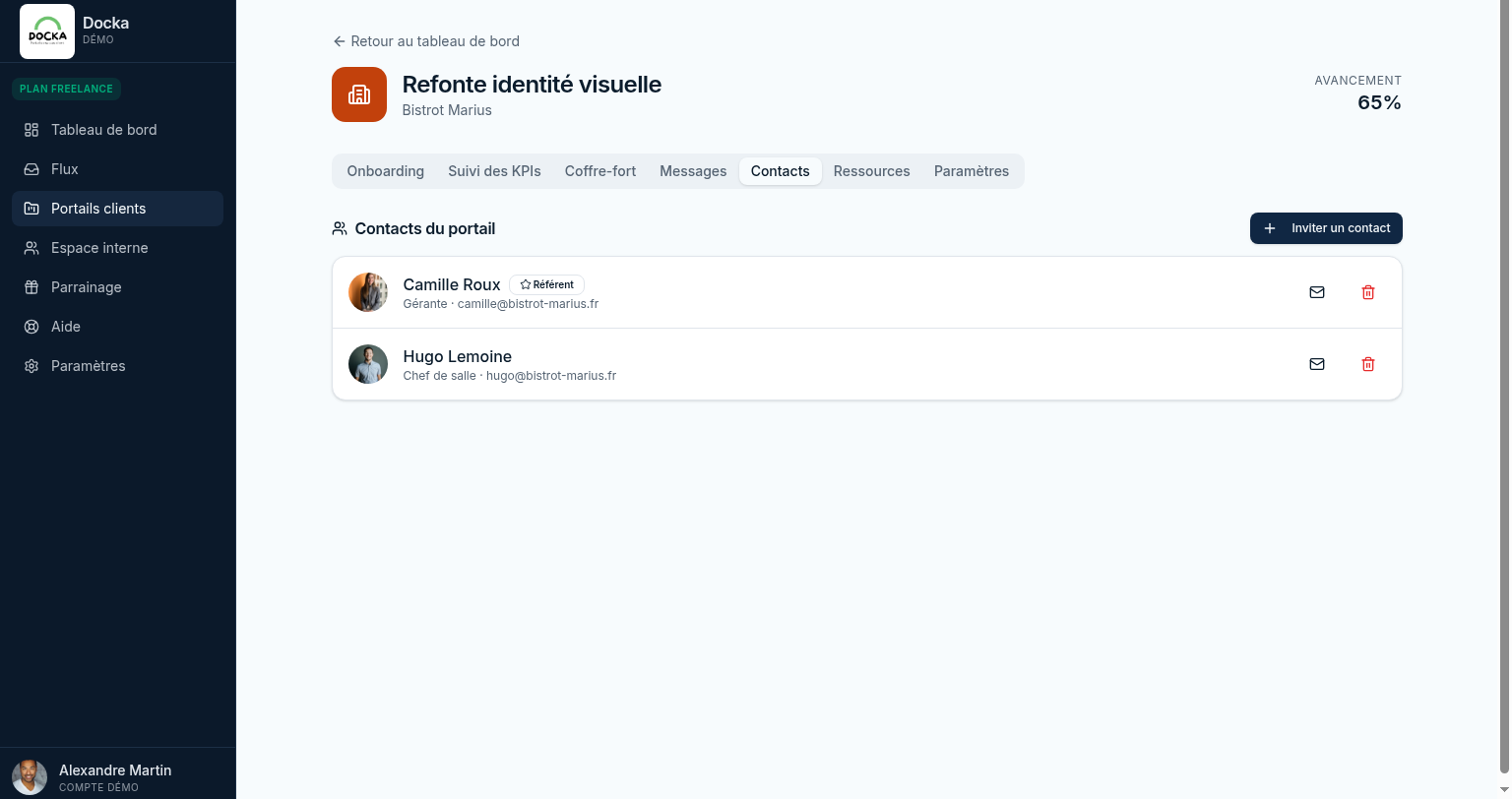
Task: Click the Parrainage gift icon
Action: point(31,287)
